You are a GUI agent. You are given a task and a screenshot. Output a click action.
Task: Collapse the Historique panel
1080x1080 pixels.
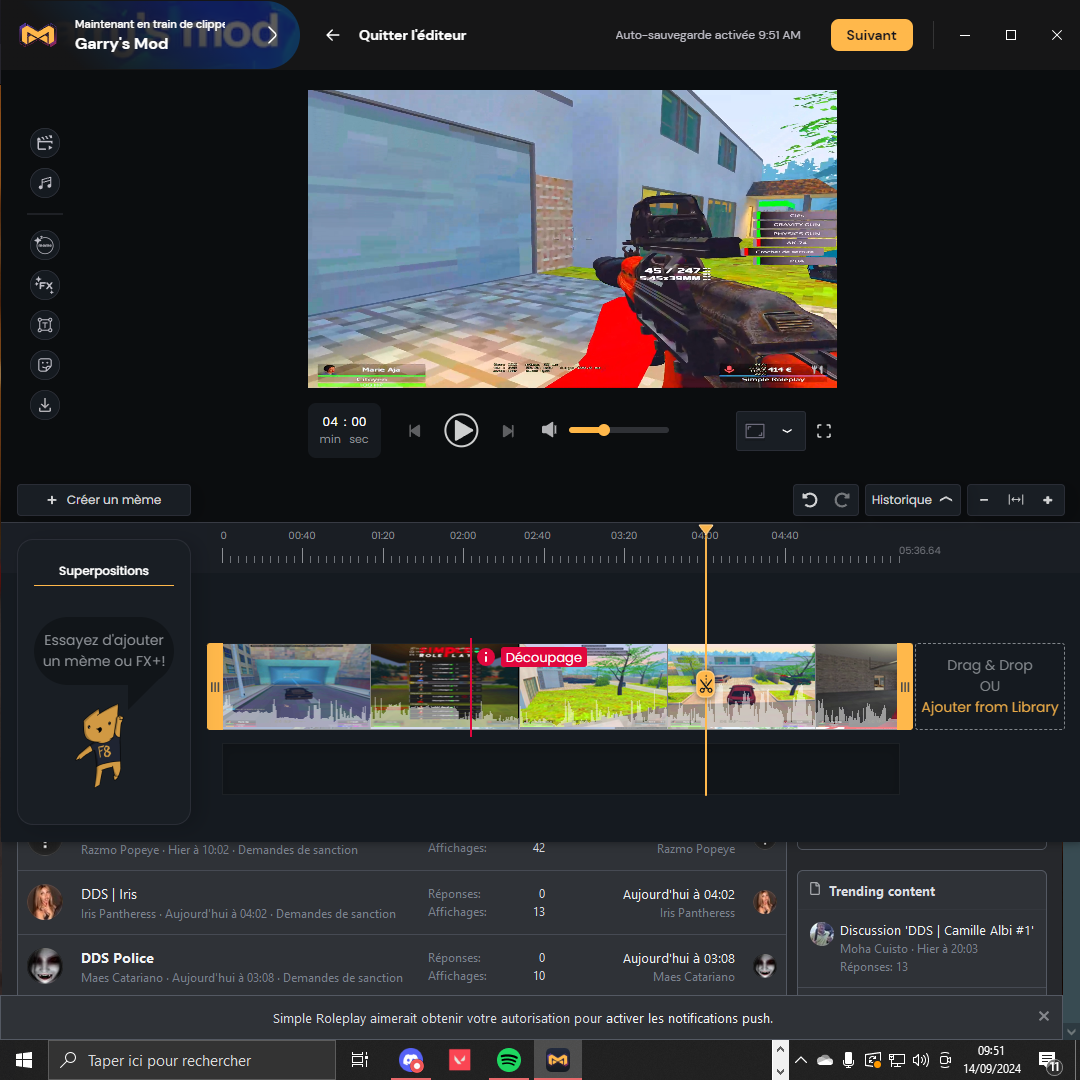tap(911, 500)
